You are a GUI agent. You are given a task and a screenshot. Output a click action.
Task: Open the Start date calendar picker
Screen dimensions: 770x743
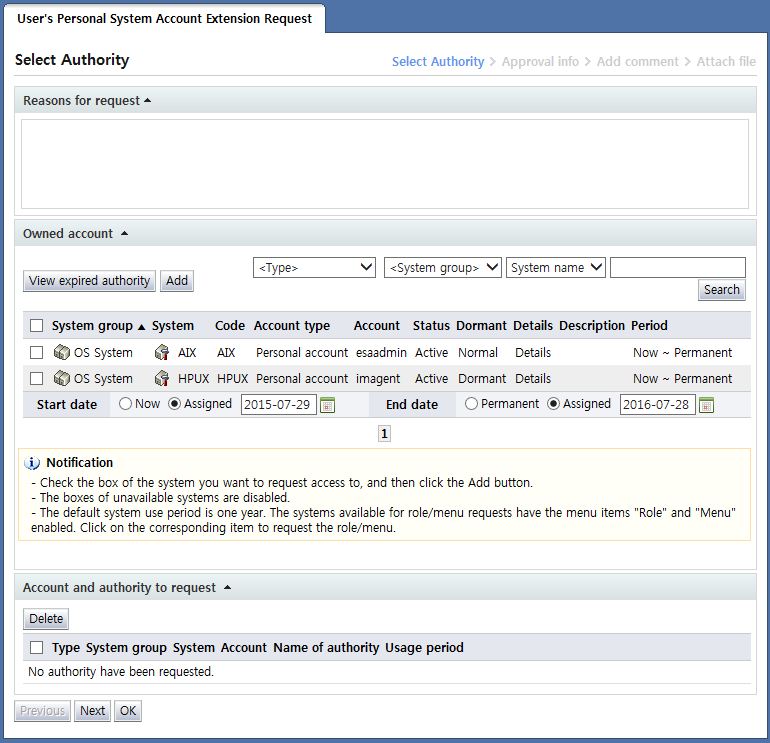coord(327,405)
